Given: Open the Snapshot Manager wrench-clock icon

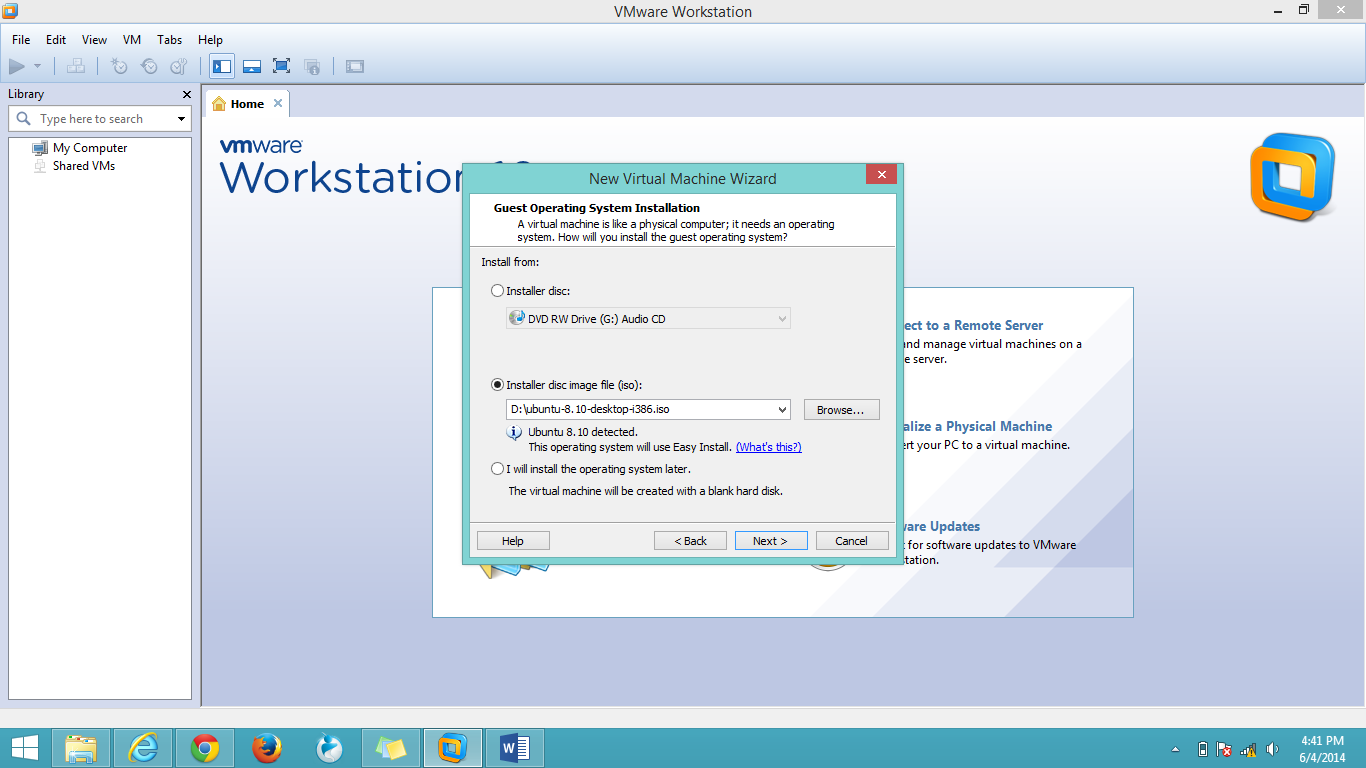Looking at the screenshot, I should tap(178, 66).
